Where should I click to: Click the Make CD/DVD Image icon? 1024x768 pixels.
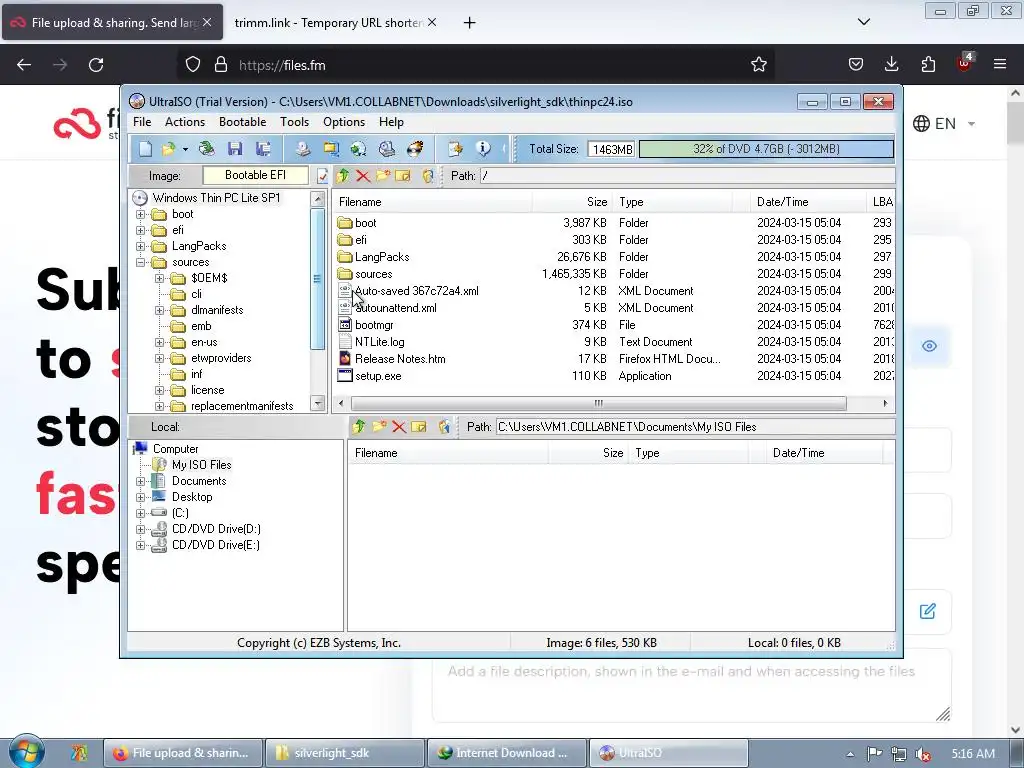pos(302,149)
